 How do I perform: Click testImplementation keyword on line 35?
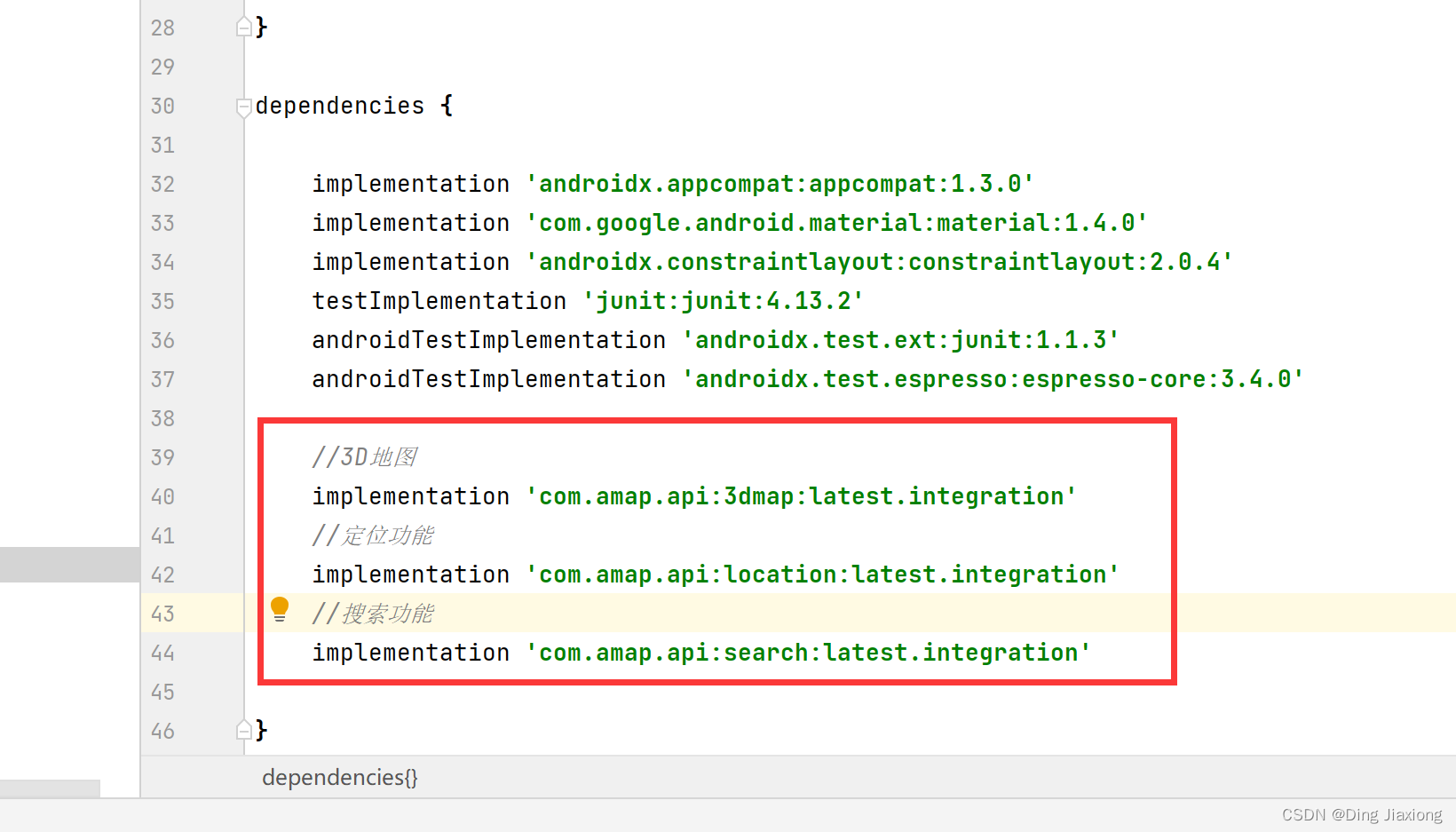pyautogui.click(x=439, y=301)
